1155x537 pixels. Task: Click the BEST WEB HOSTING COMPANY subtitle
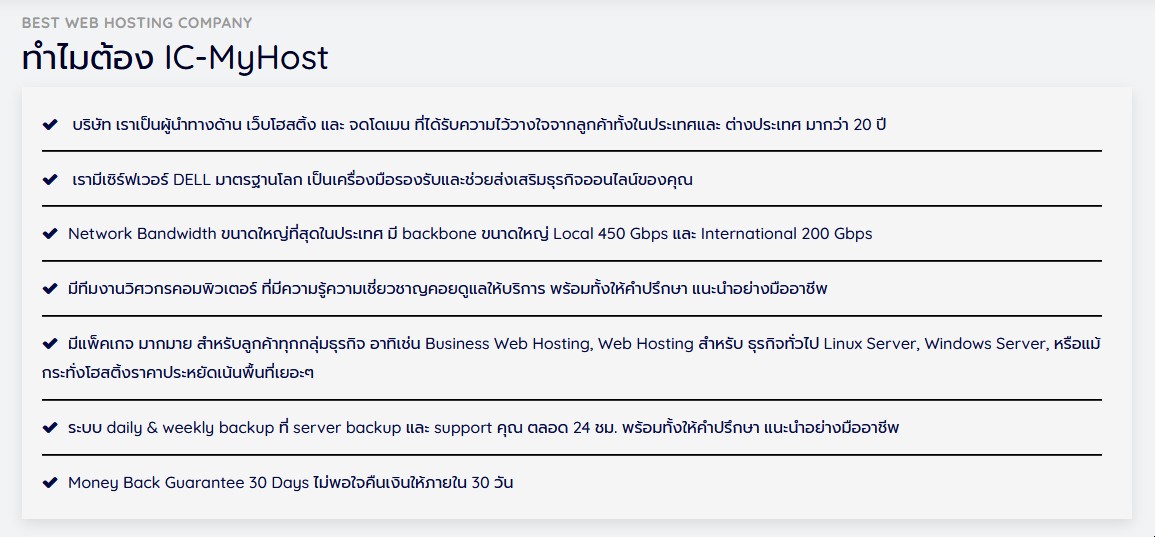point(137,23)
